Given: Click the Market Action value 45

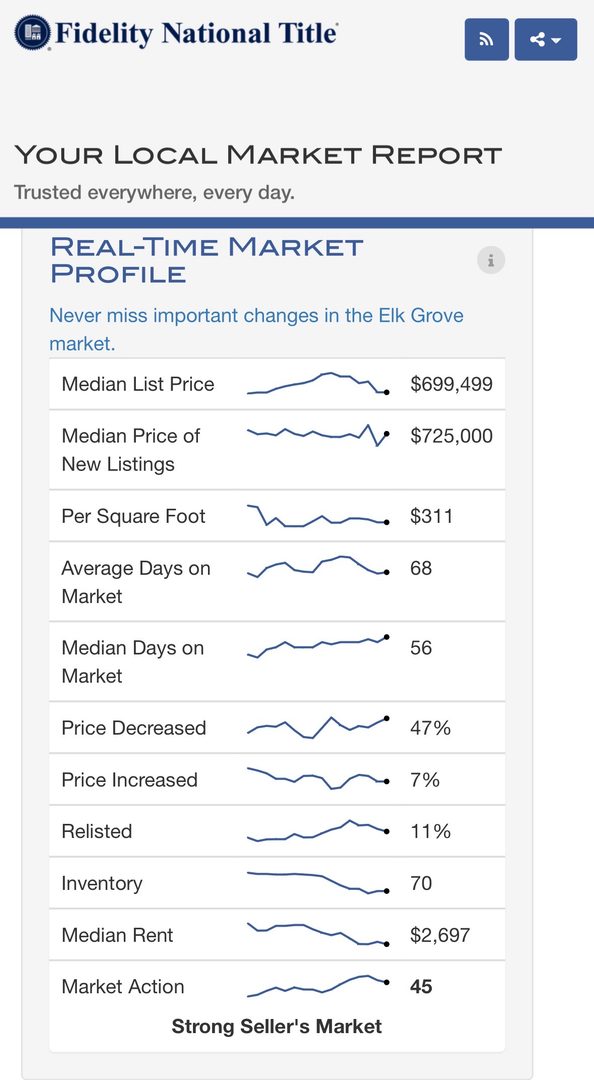Looking at the screenshot, I should point(421,986).
